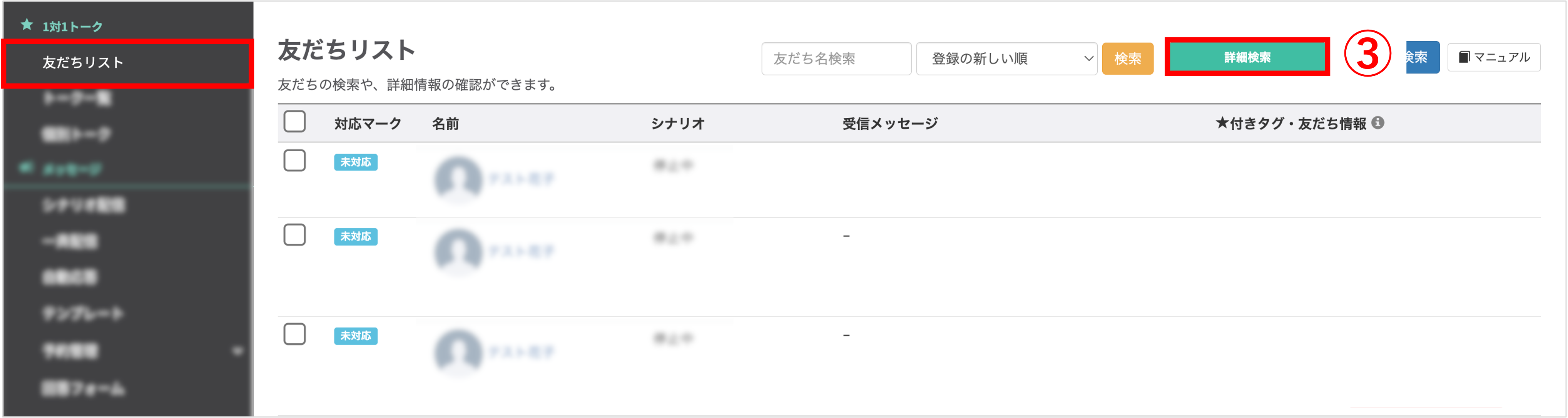
Task: Click the book icon on マニュアル button
Action: pyautogui.click(x=1464, y=57)
